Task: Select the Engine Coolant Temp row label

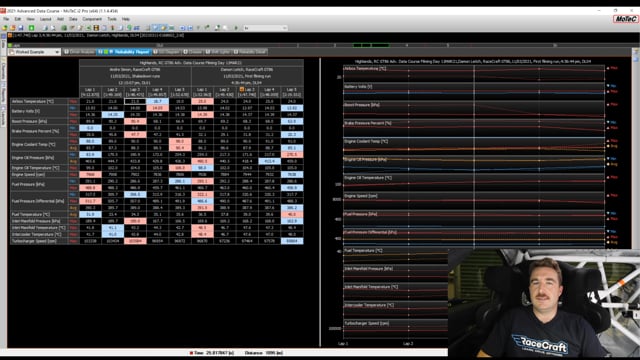Action: point(39,144)
